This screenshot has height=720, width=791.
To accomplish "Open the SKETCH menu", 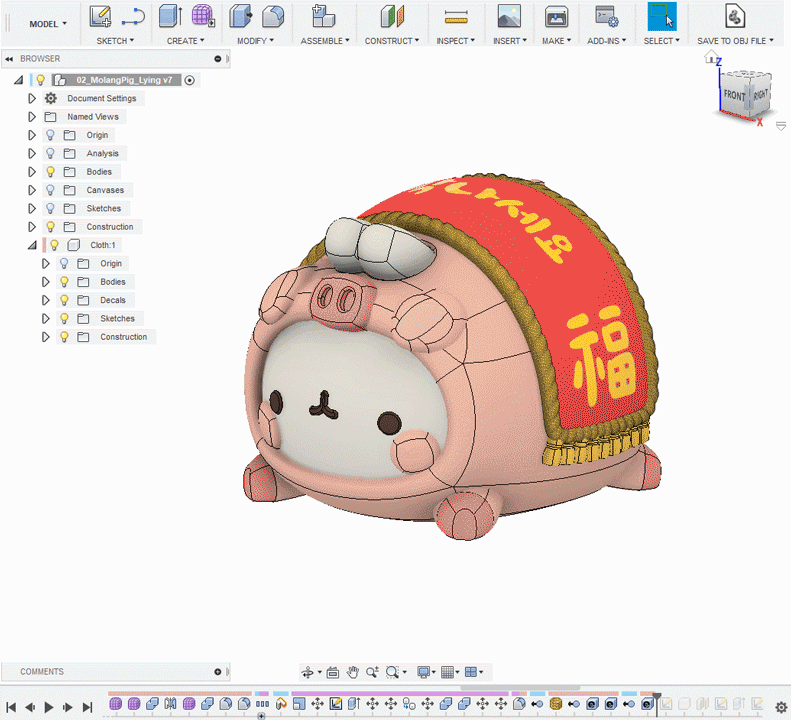I will coord(115,41).
